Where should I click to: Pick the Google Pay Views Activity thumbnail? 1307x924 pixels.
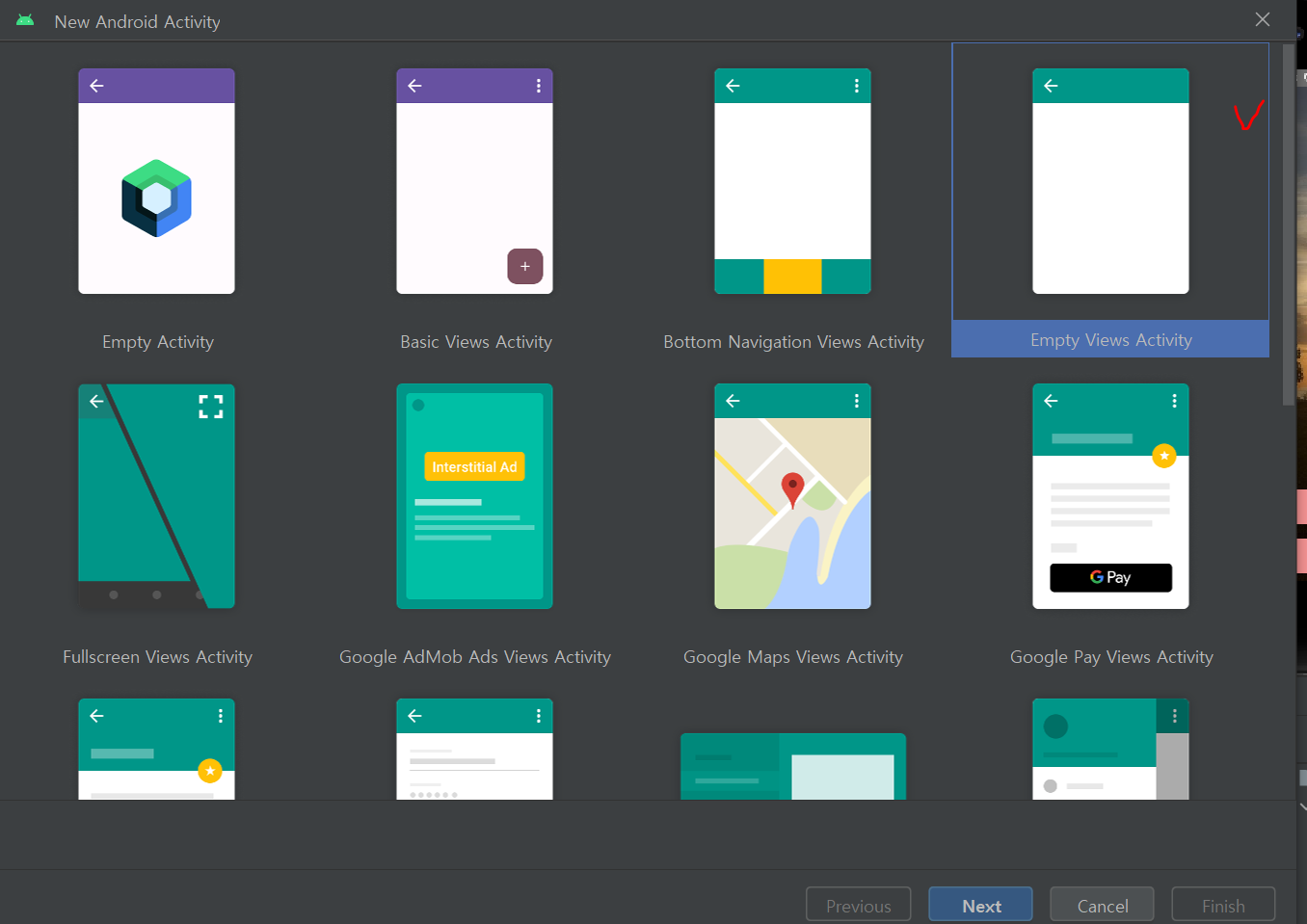(1110, 496)
